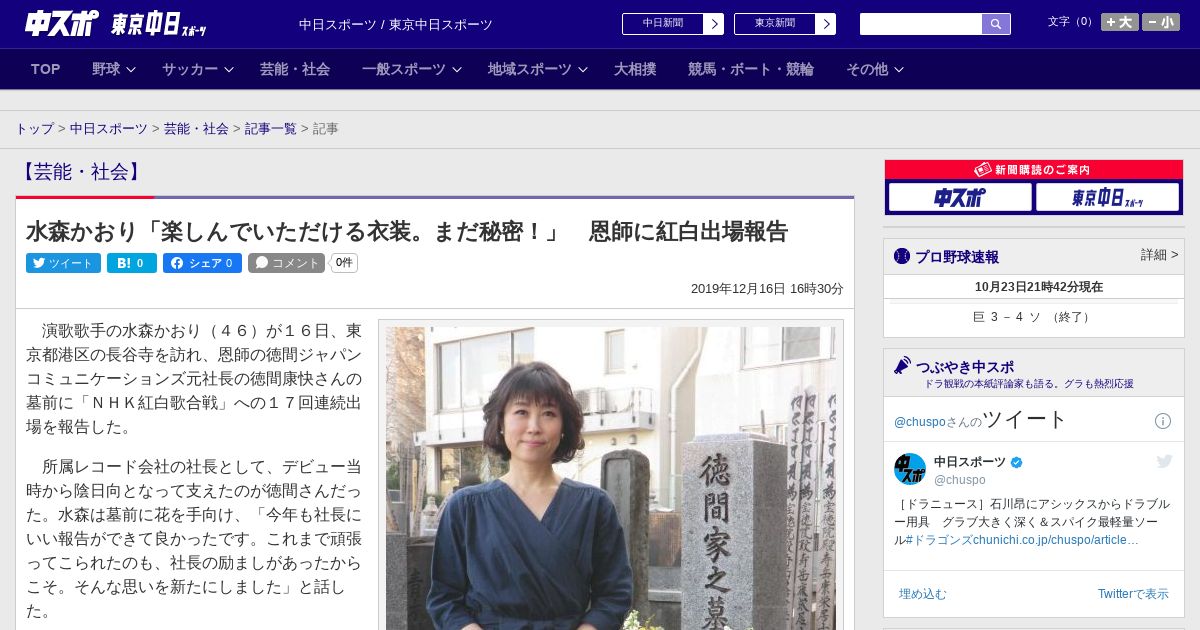The image size is (1200, 630).
Task: Open 東京中日スポーツ subscription banner button
Action: point(1108,197)
